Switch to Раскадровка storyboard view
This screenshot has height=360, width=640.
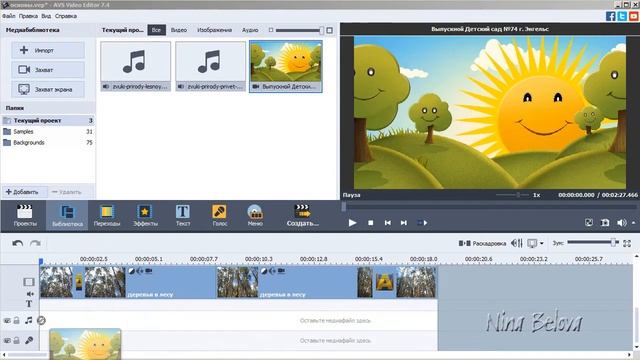[x=482, y=243]
